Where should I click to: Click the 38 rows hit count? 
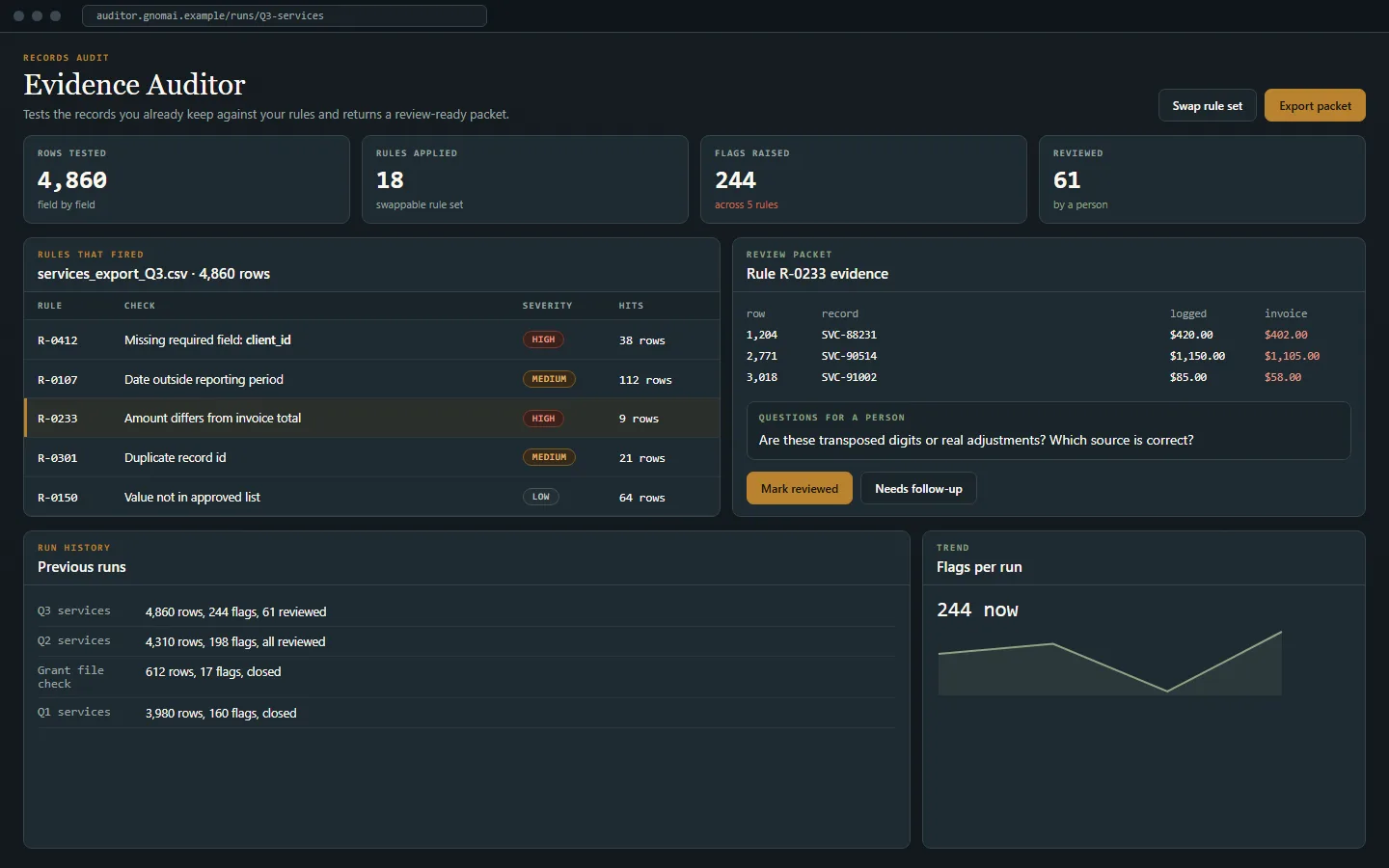(x=642, y=340)
